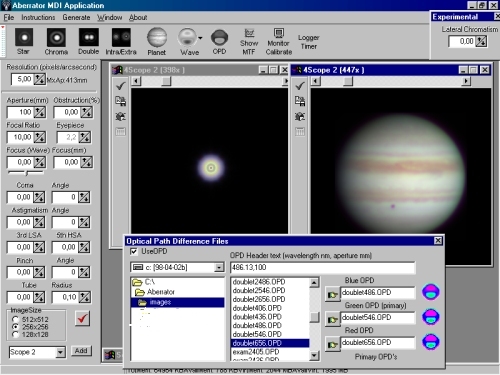
Task: Close the Optical Path Difference Files dialog
Action: click(438, 241)
